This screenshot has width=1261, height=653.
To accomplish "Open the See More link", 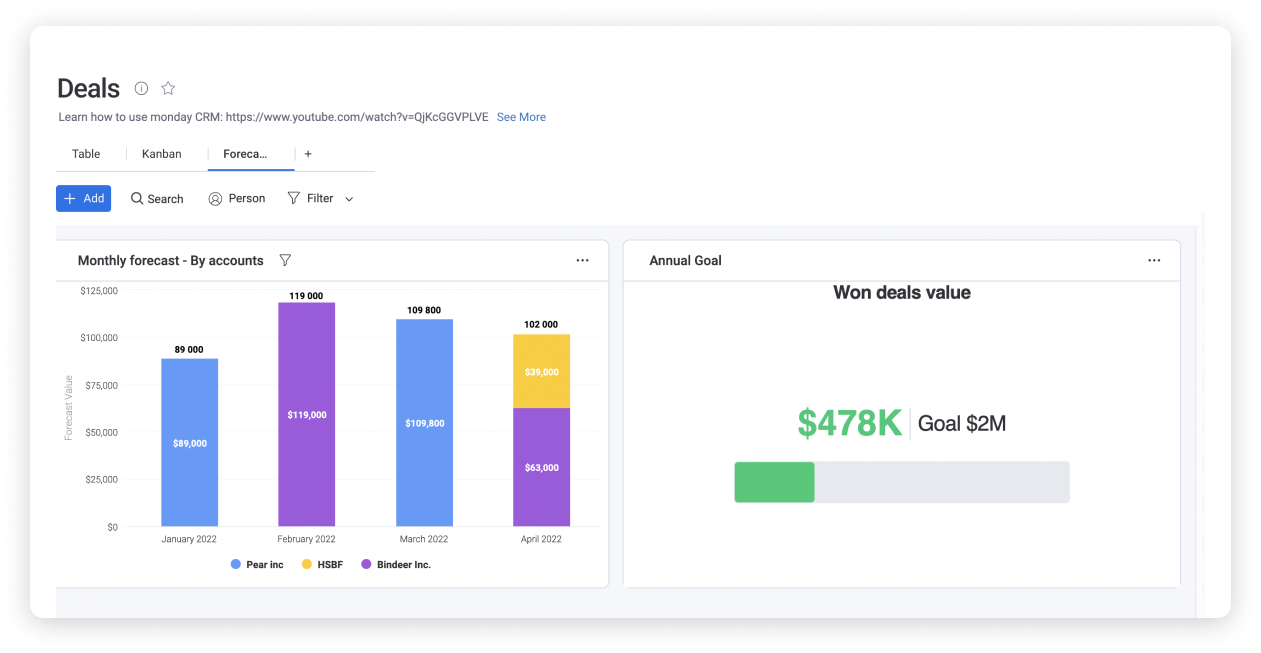I will click(521, 117).
